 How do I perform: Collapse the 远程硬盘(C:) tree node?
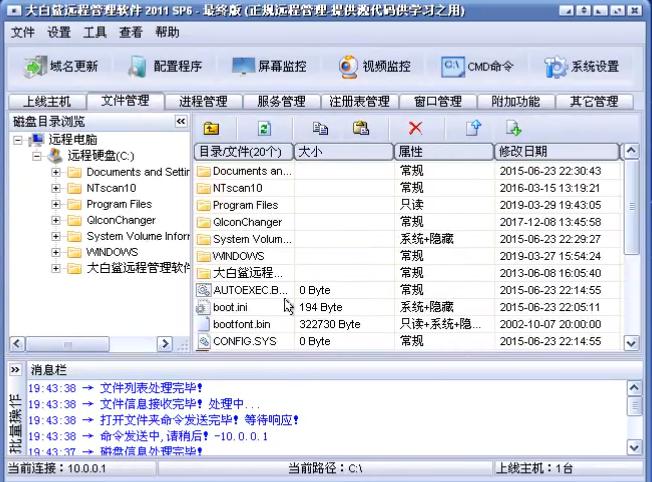pos(37,156)
